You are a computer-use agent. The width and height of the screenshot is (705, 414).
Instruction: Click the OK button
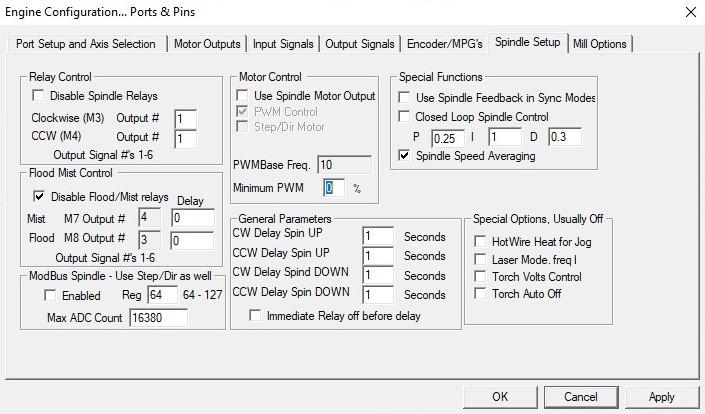tap(500, 397)
